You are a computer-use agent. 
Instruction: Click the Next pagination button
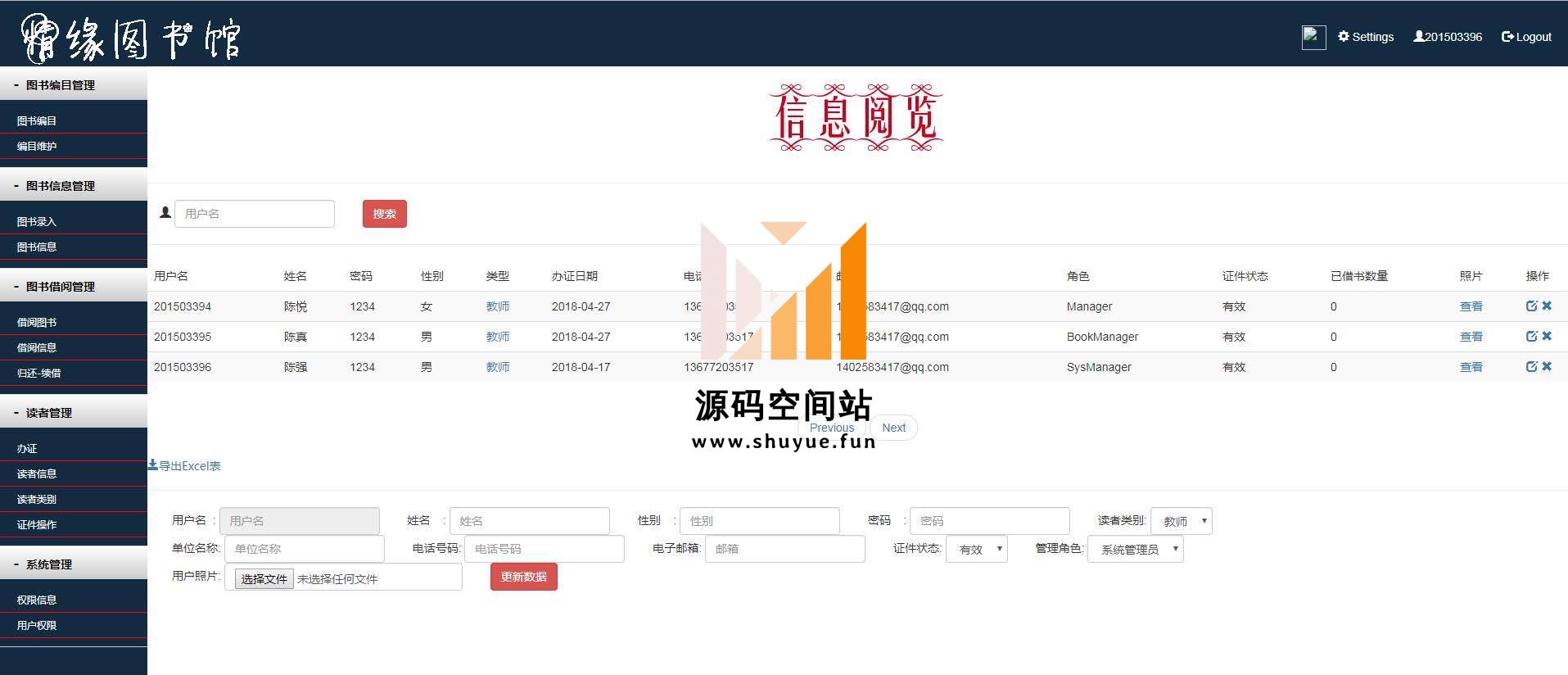pos(893,428)
